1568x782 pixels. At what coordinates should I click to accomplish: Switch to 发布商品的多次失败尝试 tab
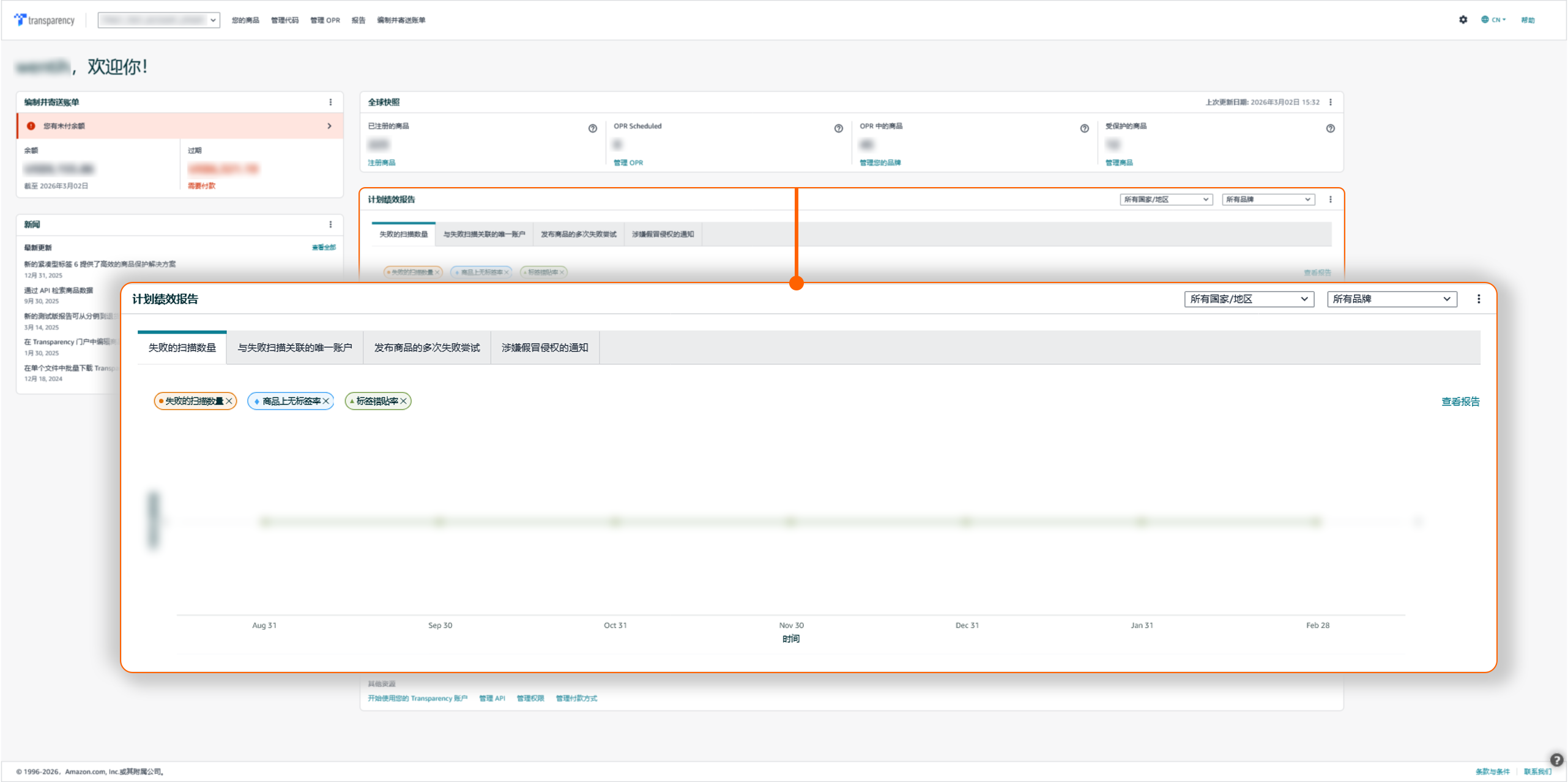(426, 347)
